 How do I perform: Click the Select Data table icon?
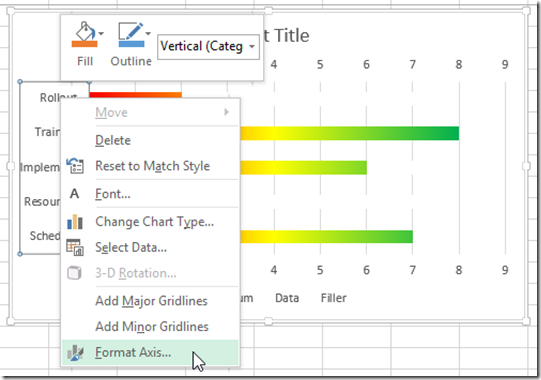pyautogui.click(x=75, y=247)
